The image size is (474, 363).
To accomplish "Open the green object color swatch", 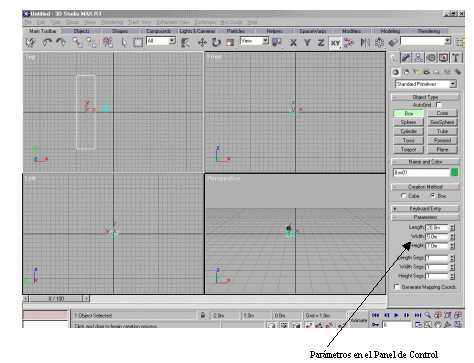I will point(454,172).
